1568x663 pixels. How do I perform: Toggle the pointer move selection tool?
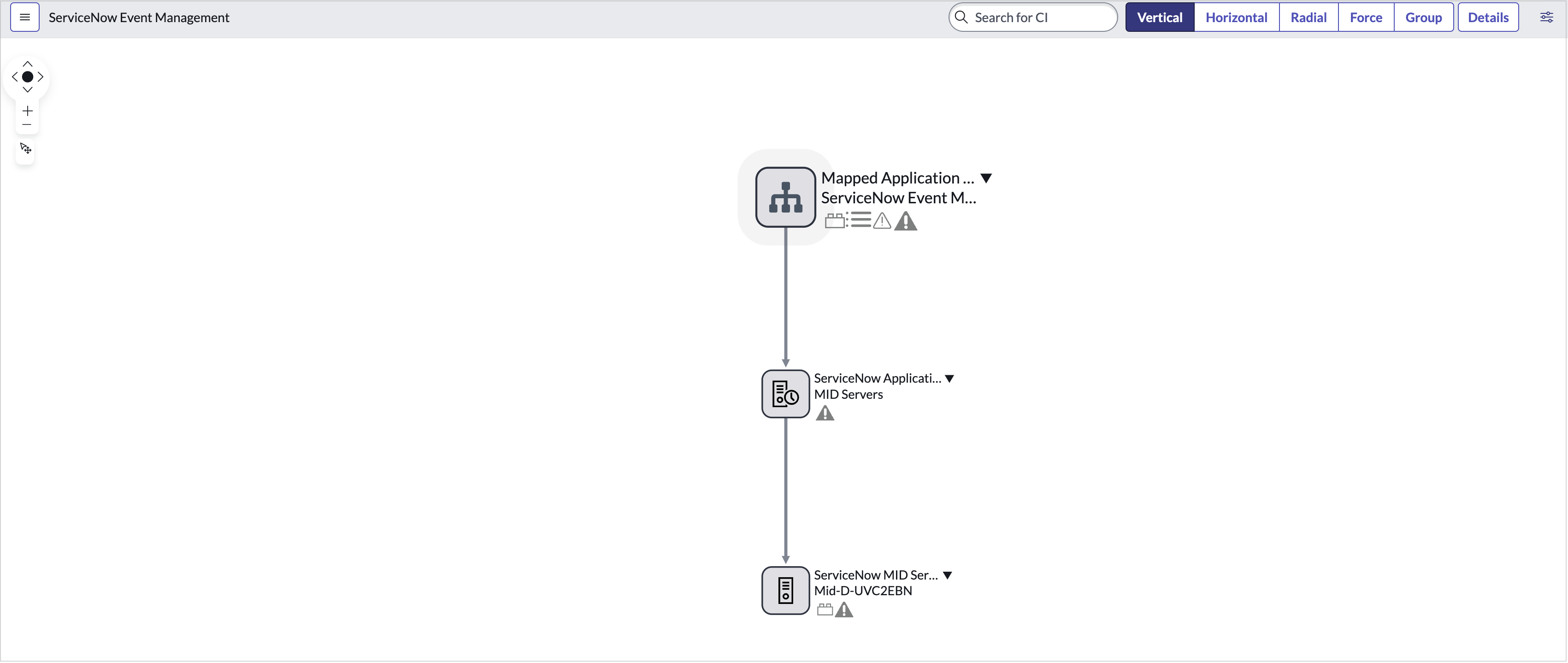click(x=25, y=148)
